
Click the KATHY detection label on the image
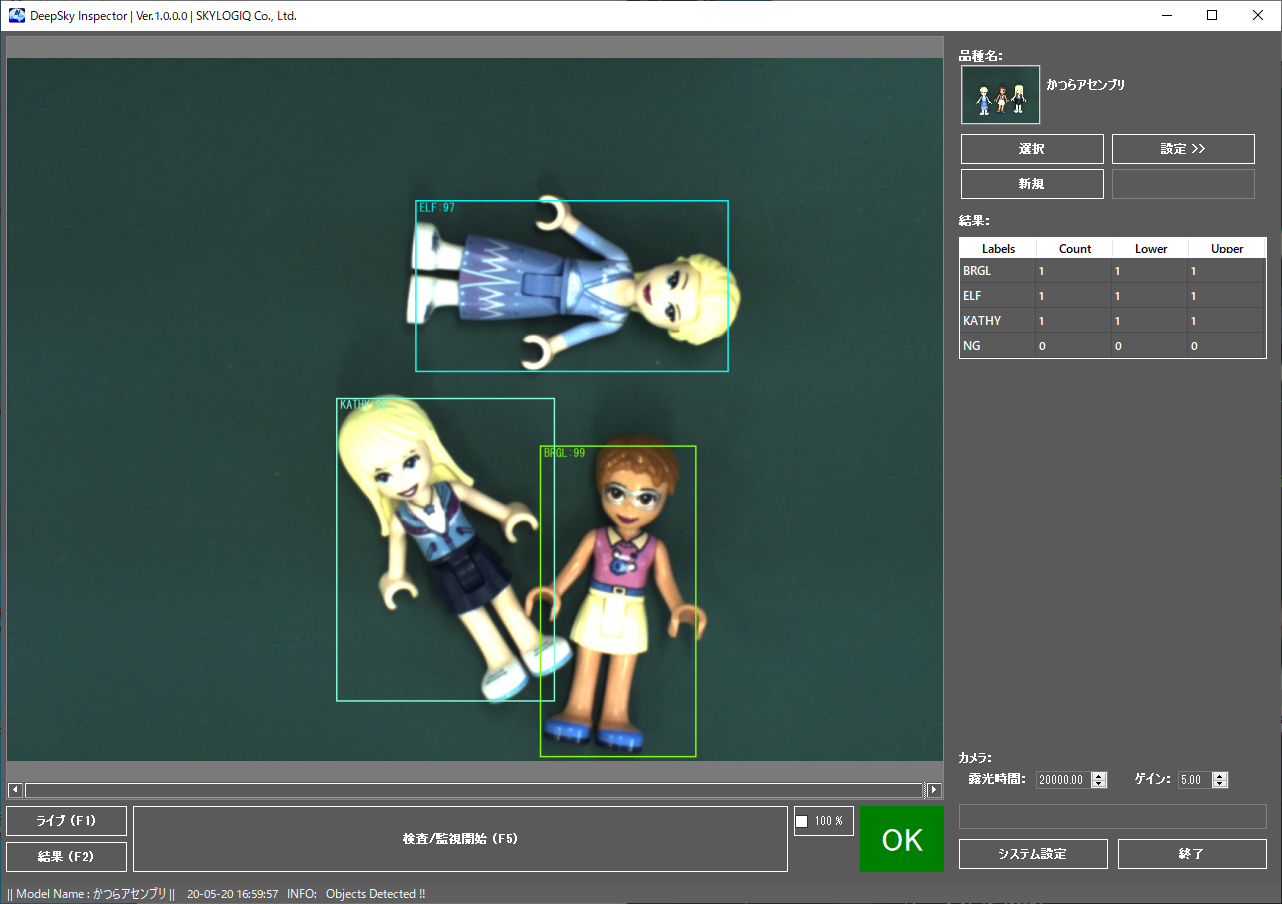(x=362, y=405)
